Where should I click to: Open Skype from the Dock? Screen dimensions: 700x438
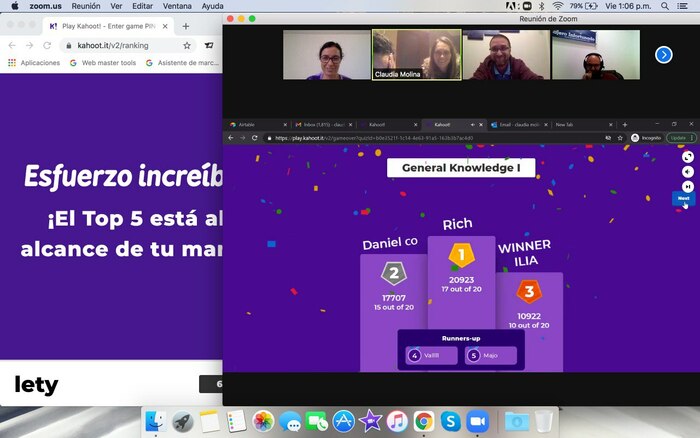click(450, 421)
